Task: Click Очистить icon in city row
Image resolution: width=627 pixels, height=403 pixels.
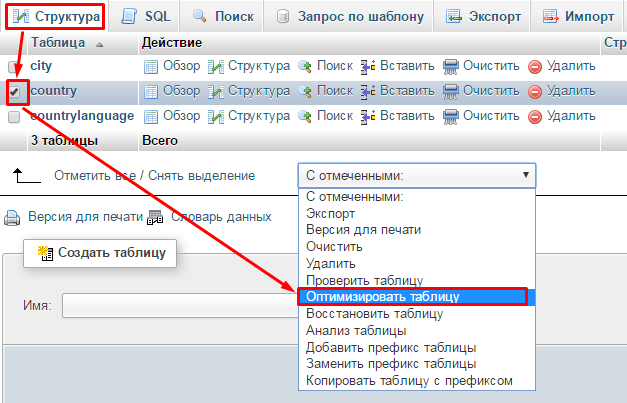Action: (x=450, y=67)
